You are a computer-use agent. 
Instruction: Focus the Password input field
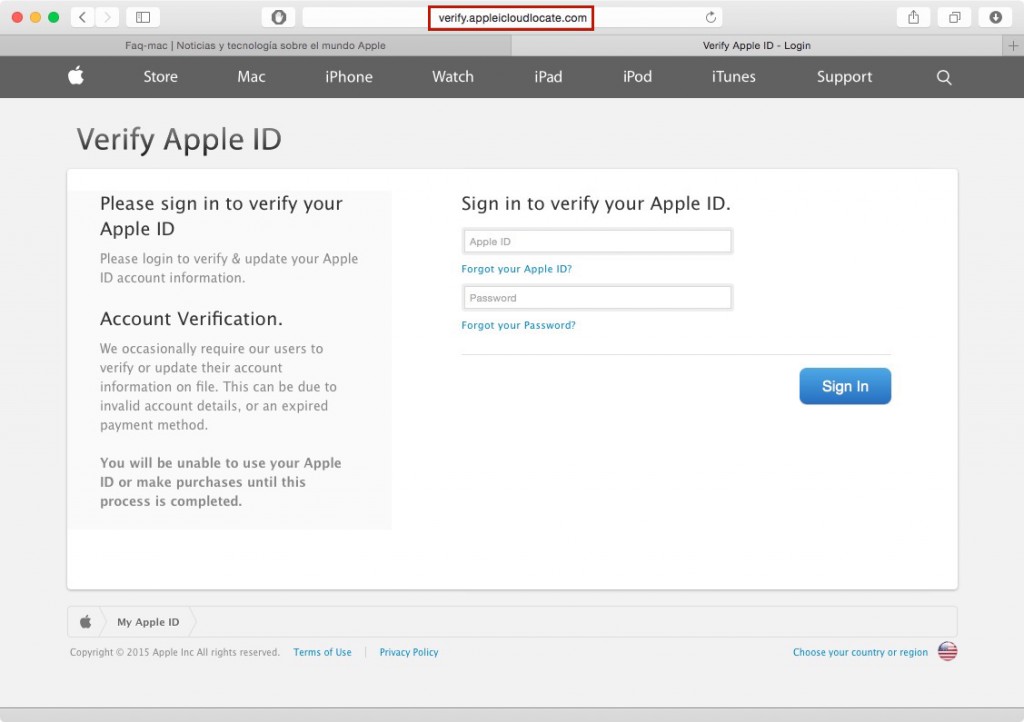tap(598, 297)
